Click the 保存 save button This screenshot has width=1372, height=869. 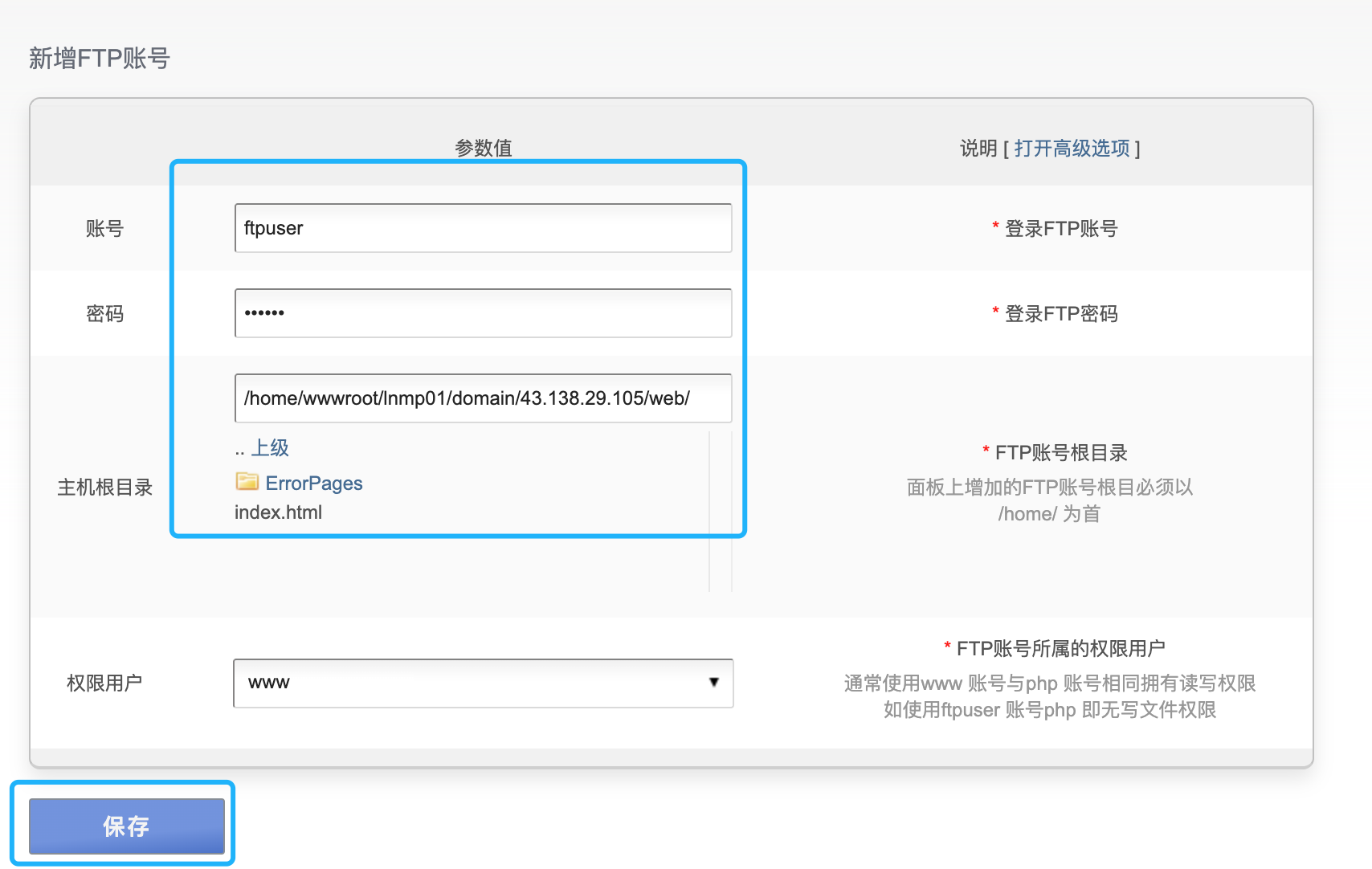(x=127, y=826)
